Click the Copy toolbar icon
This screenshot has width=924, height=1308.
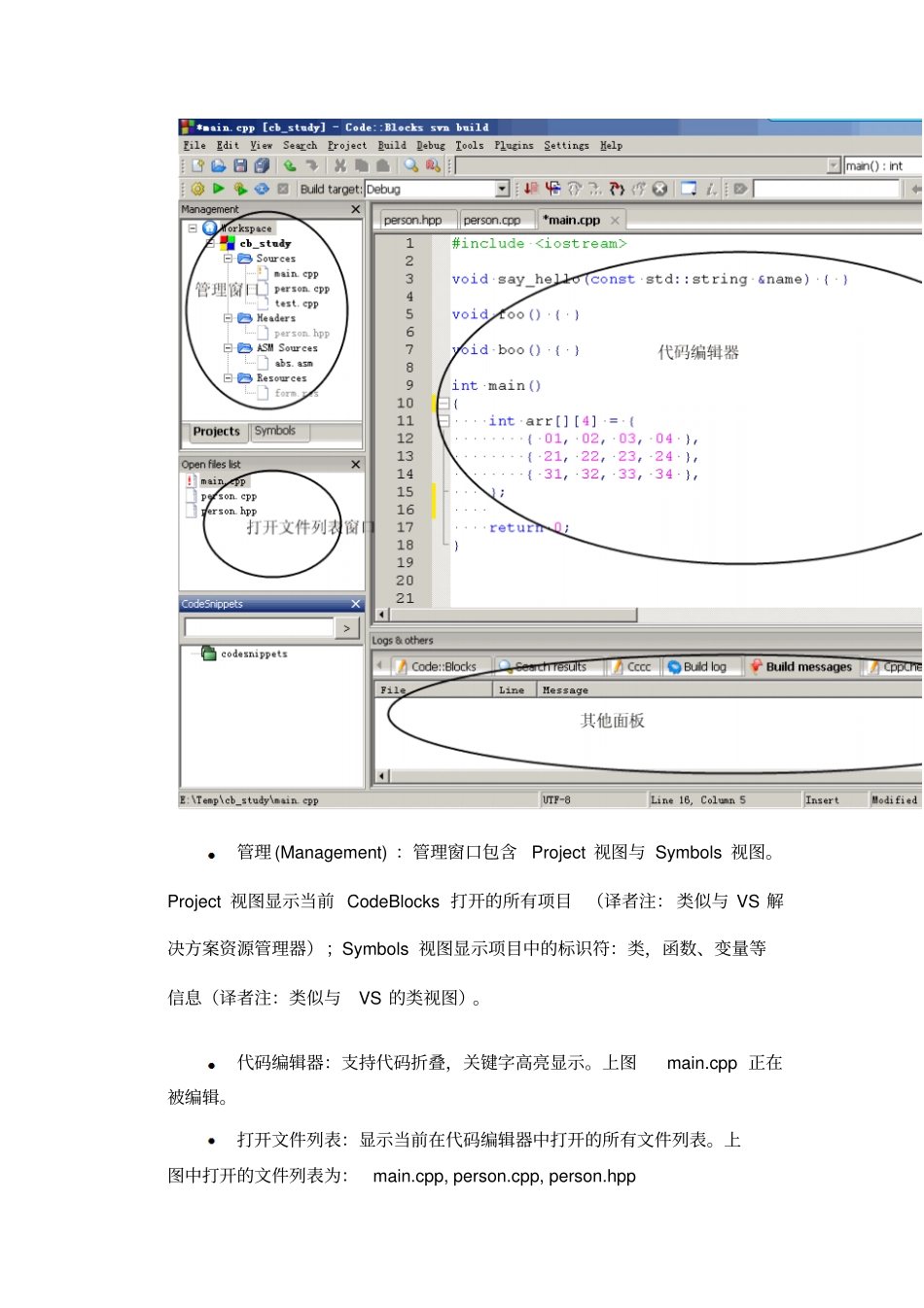pyautogui.click(x=362, y=166)
